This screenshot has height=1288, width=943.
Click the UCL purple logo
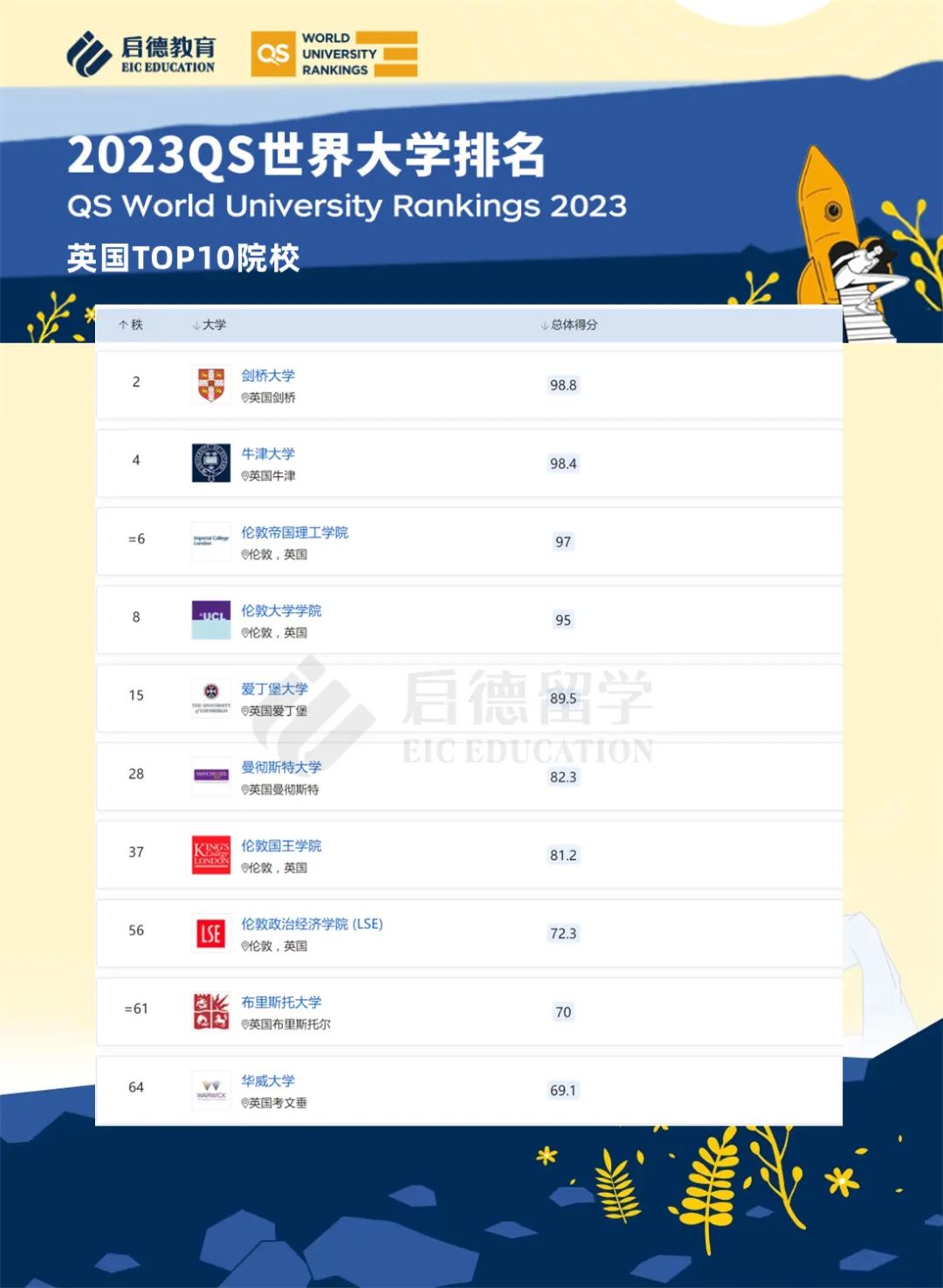tap(211, 619)
